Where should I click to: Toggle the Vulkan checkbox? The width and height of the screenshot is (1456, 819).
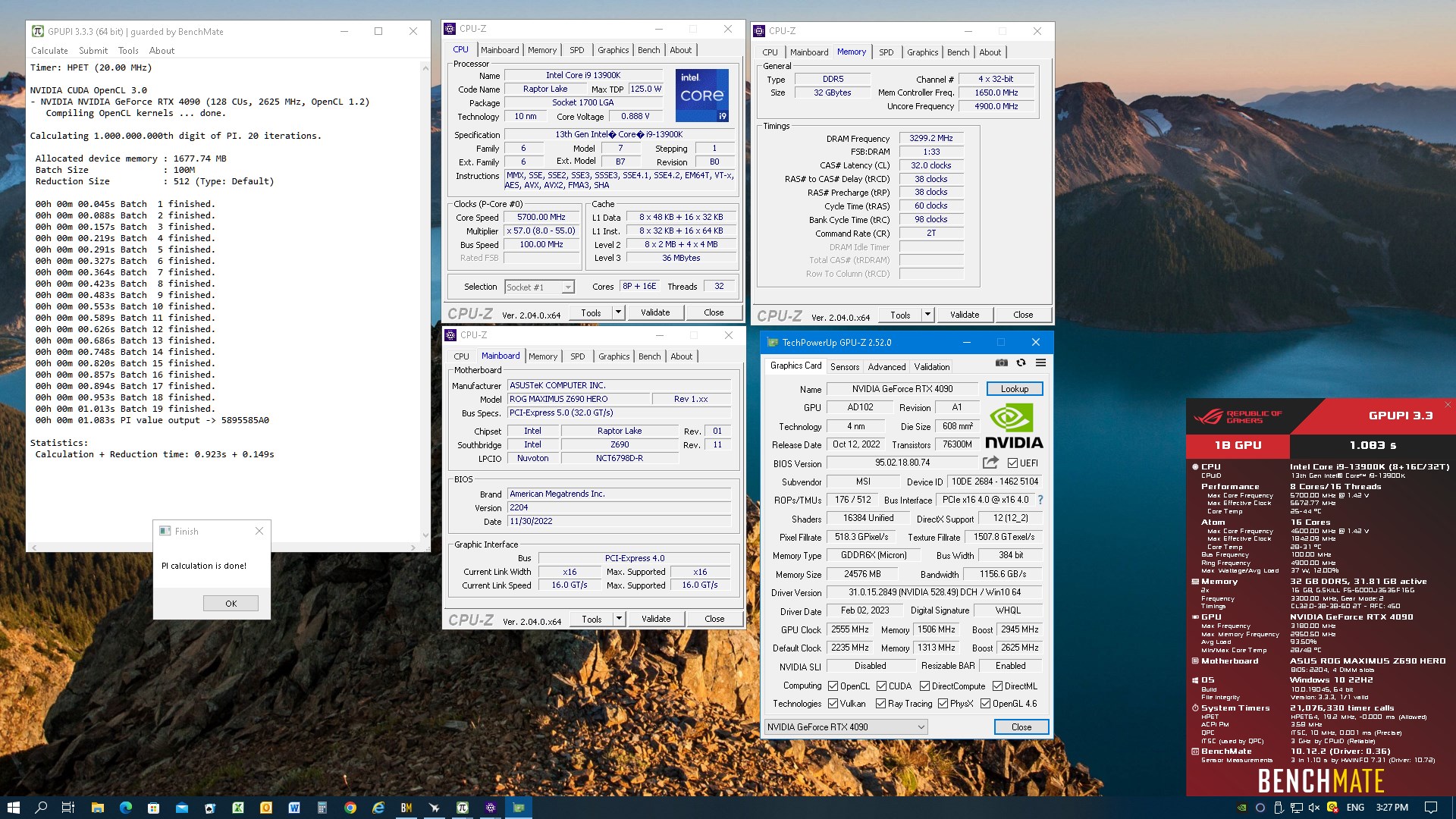click(x=833, y=703)
